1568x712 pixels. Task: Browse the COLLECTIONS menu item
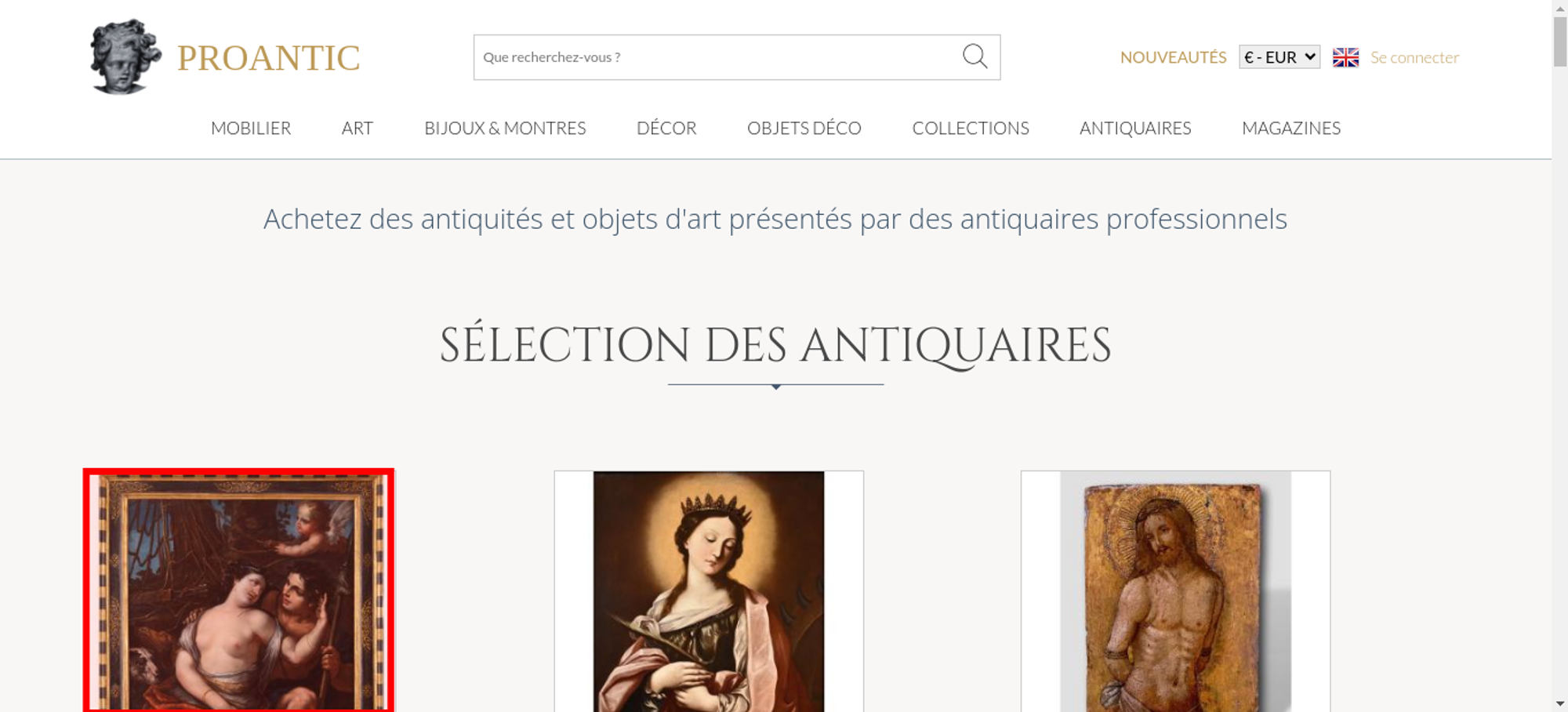click(971, 128)
